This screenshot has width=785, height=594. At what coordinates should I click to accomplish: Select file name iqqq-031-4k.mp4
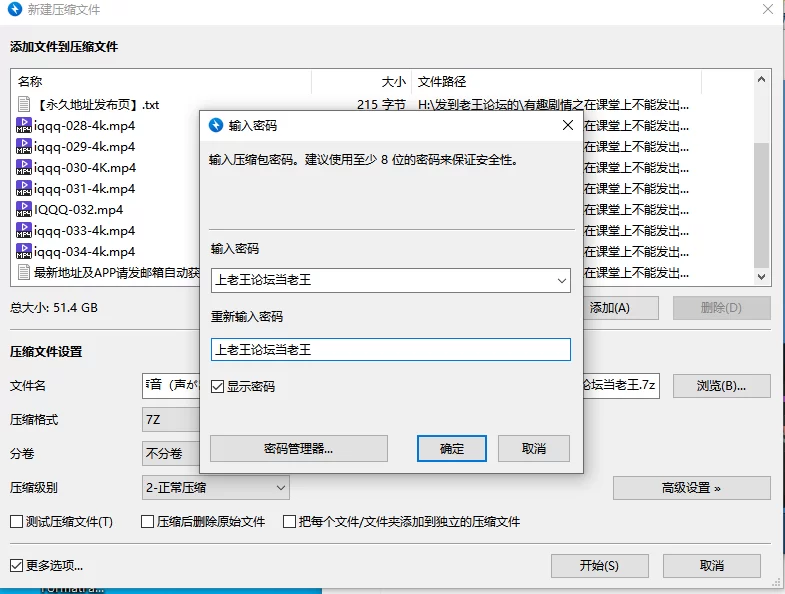[x=85, y=189]
